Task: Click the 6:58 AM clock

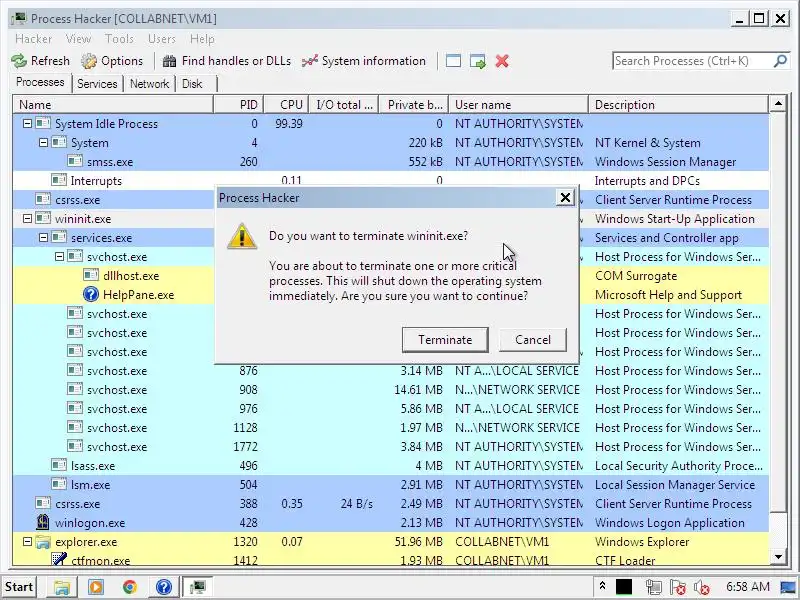Action: [x=747, y=587]
